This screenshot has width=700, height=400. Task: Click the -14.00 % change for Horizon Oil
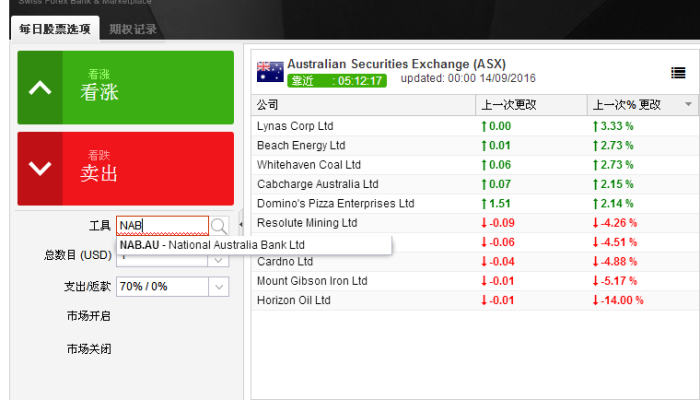pyautogui.click(x=618, y=300)
